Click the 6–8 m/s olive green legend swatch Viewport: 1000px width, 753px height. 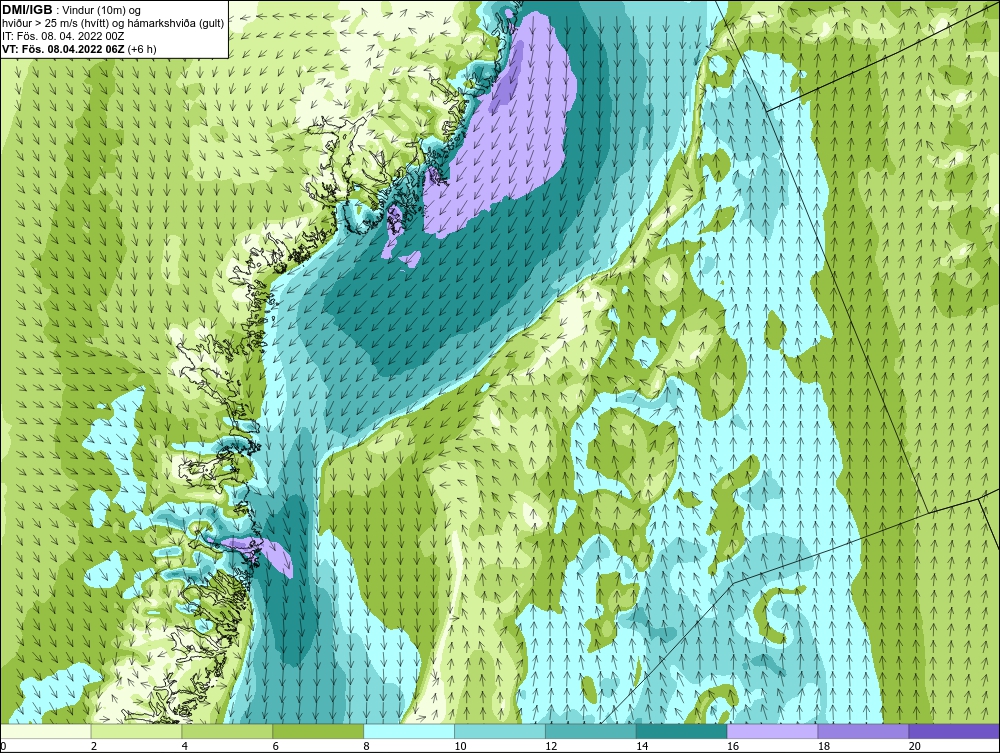[x=318, y=731]
